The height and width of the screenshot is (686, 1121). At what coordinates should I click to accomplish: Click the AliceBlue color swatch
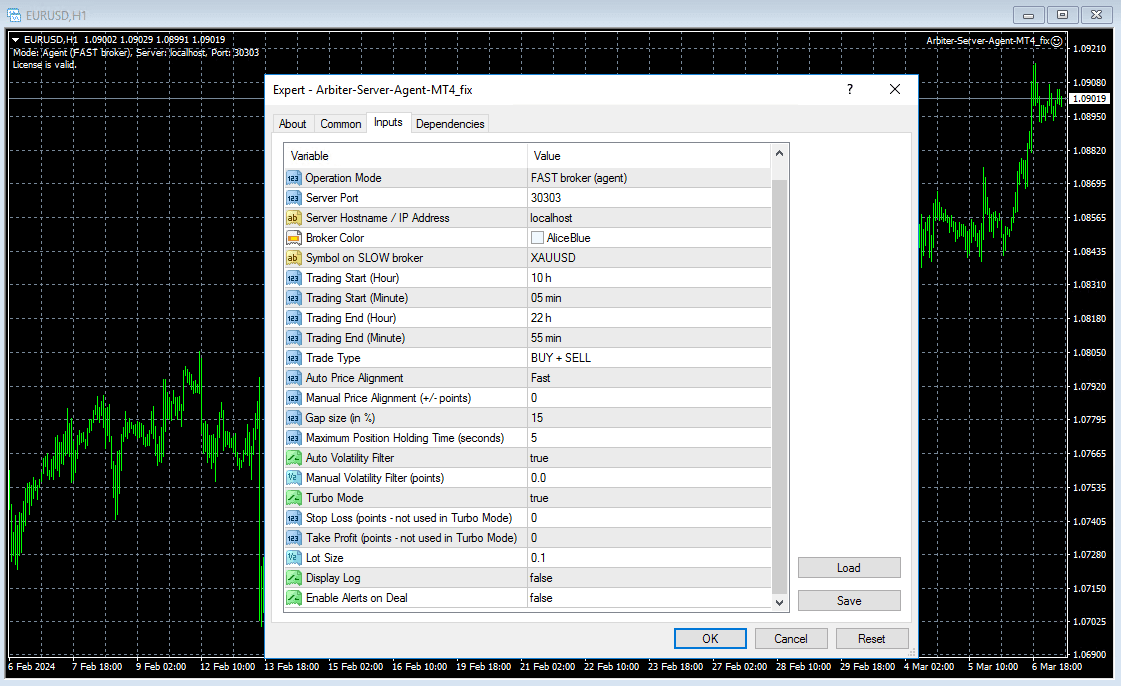pyautogui.click(x=537, y=238)
